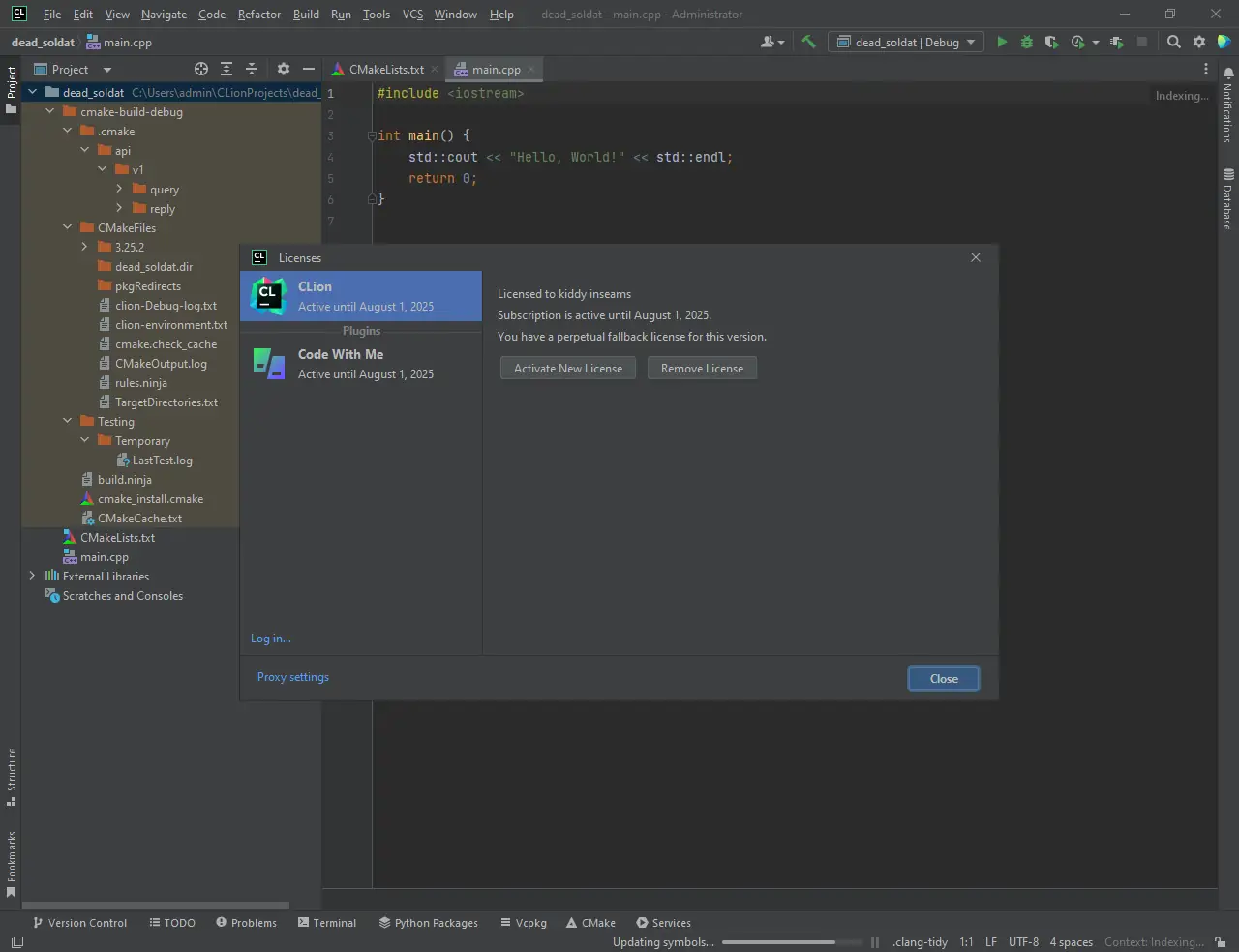Viewport: 1239px width, 952px height.
Task: Open the dead_soldat | Debug configuration dropdown
Action: (x=906, y=42)
